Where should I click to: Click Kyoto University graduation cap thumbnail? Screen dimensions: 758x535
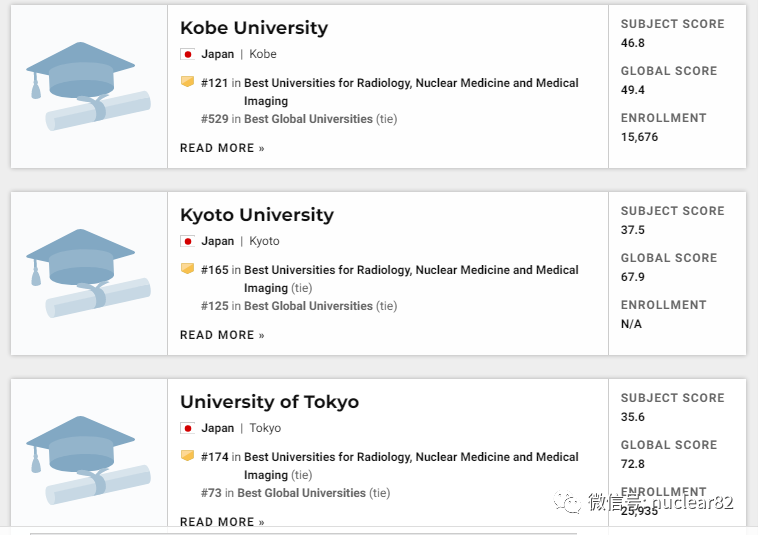click(88, 273)
